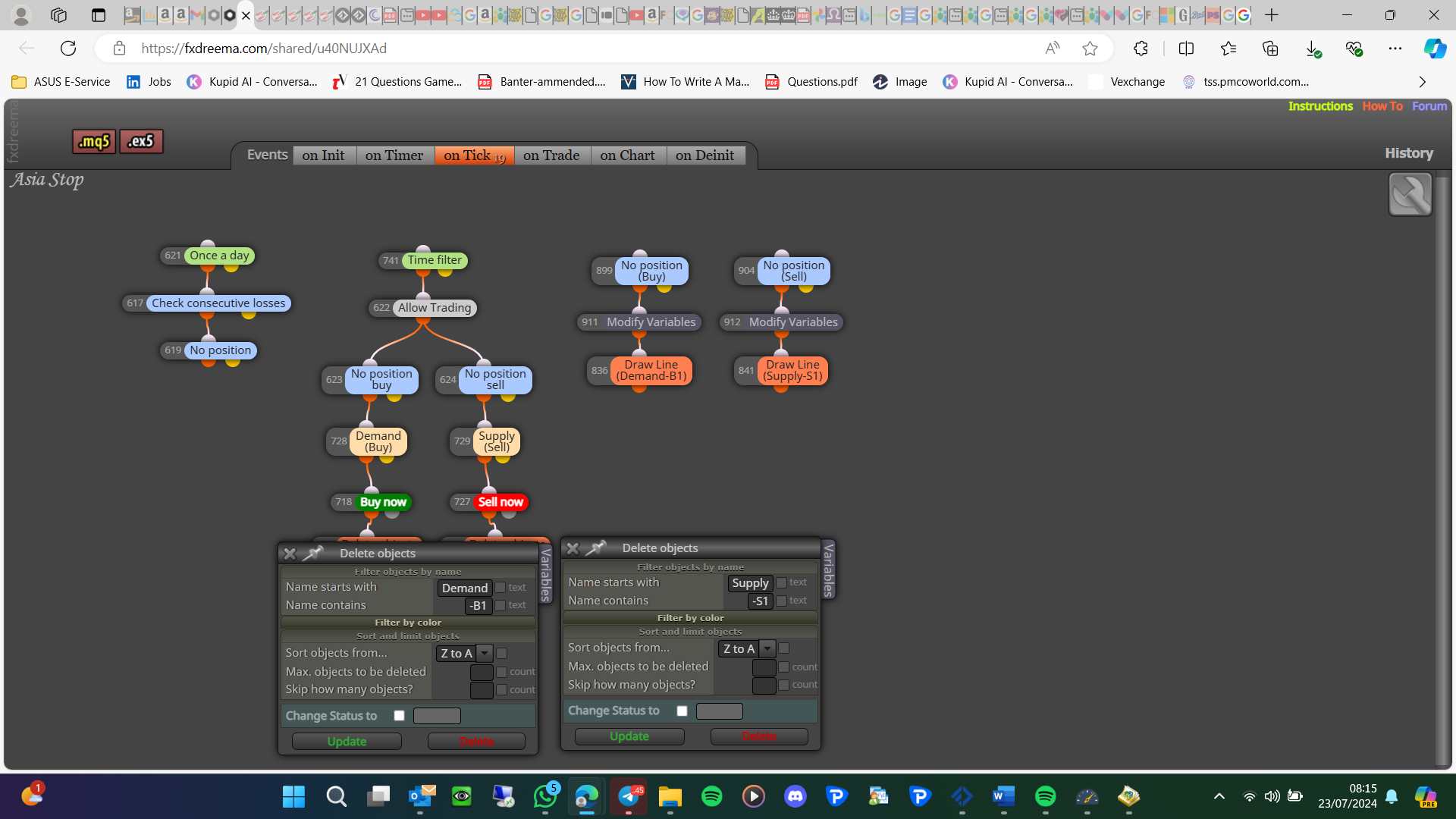This screenshot has height=819, width=1456.
Task: Add this page to favorites with the star
Action: (x=1090, y=49)
